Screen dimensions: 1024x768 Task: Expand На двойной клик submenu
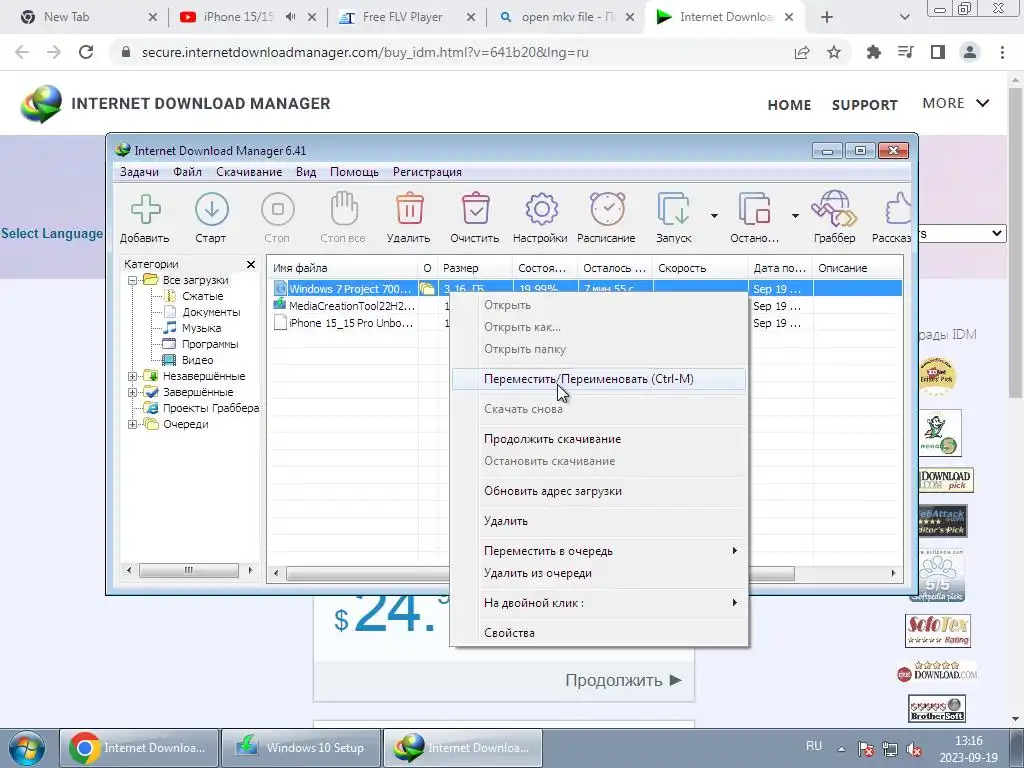tap(598, 603)
